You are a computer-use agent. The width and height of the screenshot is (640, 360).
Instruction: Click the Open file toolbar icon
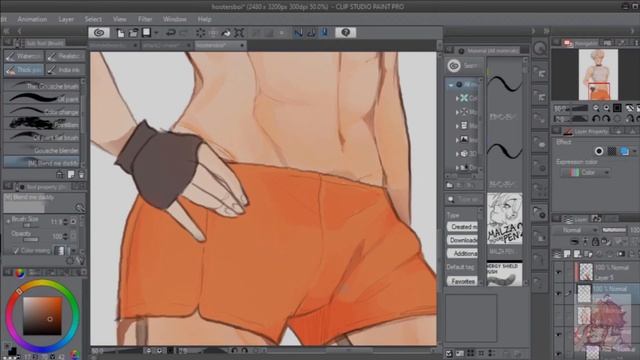point(133,33)
